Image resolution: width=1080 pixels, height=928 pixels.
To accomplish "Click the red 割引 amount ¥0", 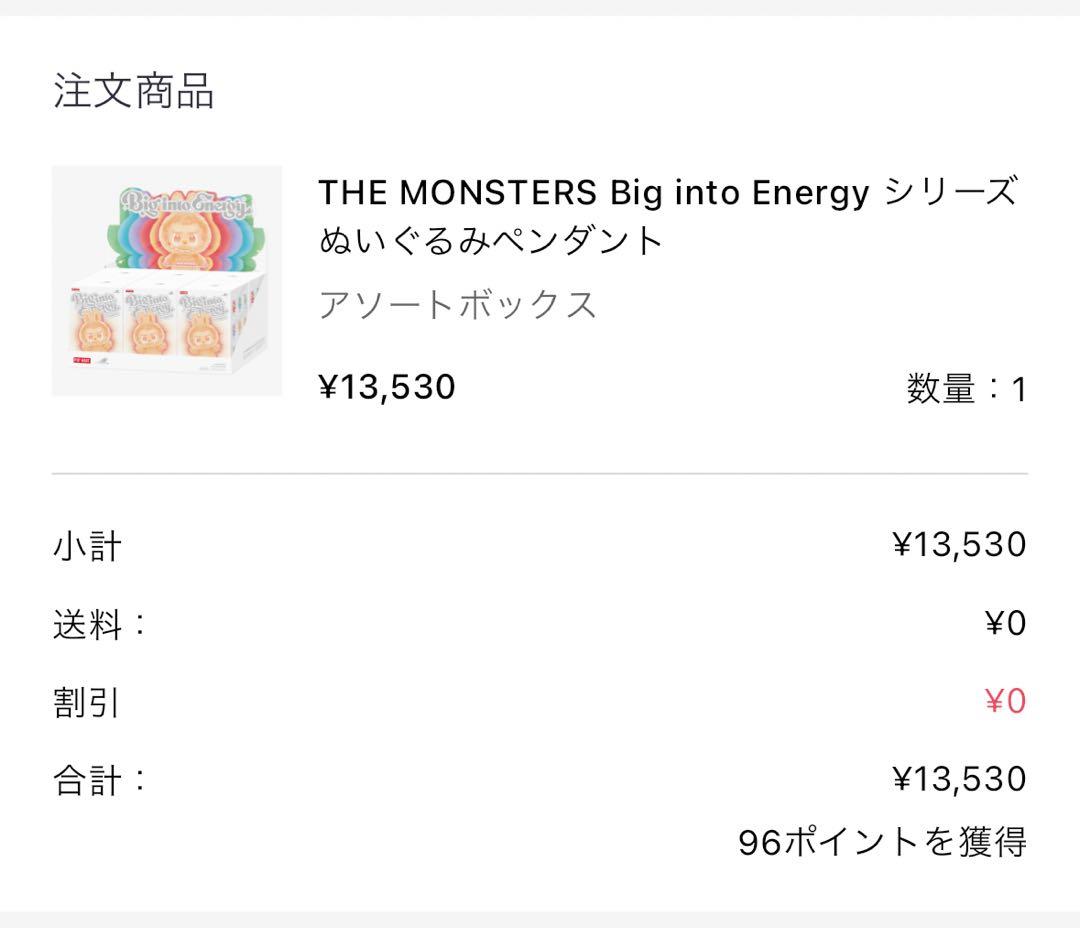I will tap(1005, 702).
